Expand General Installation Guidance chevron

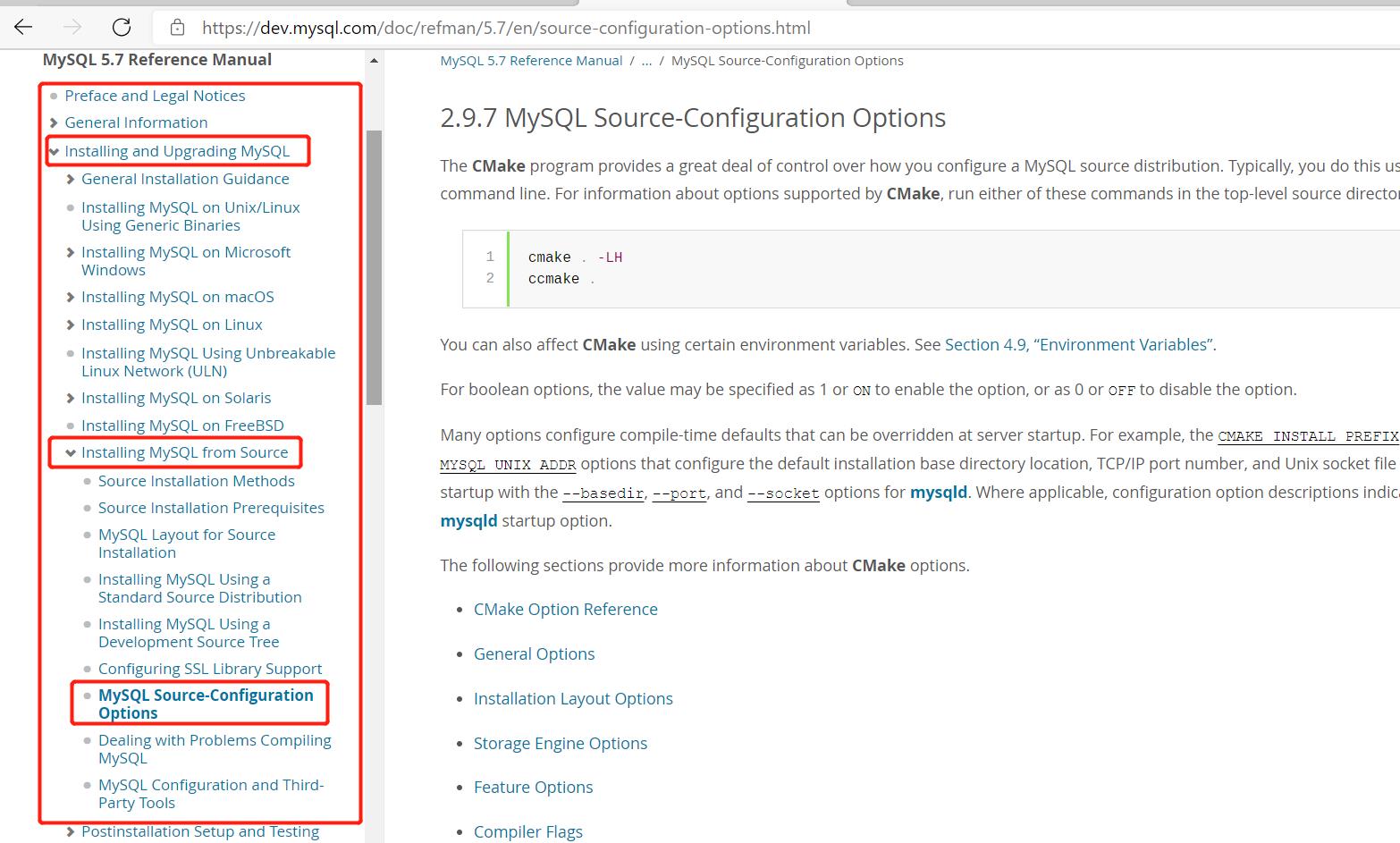71,179
